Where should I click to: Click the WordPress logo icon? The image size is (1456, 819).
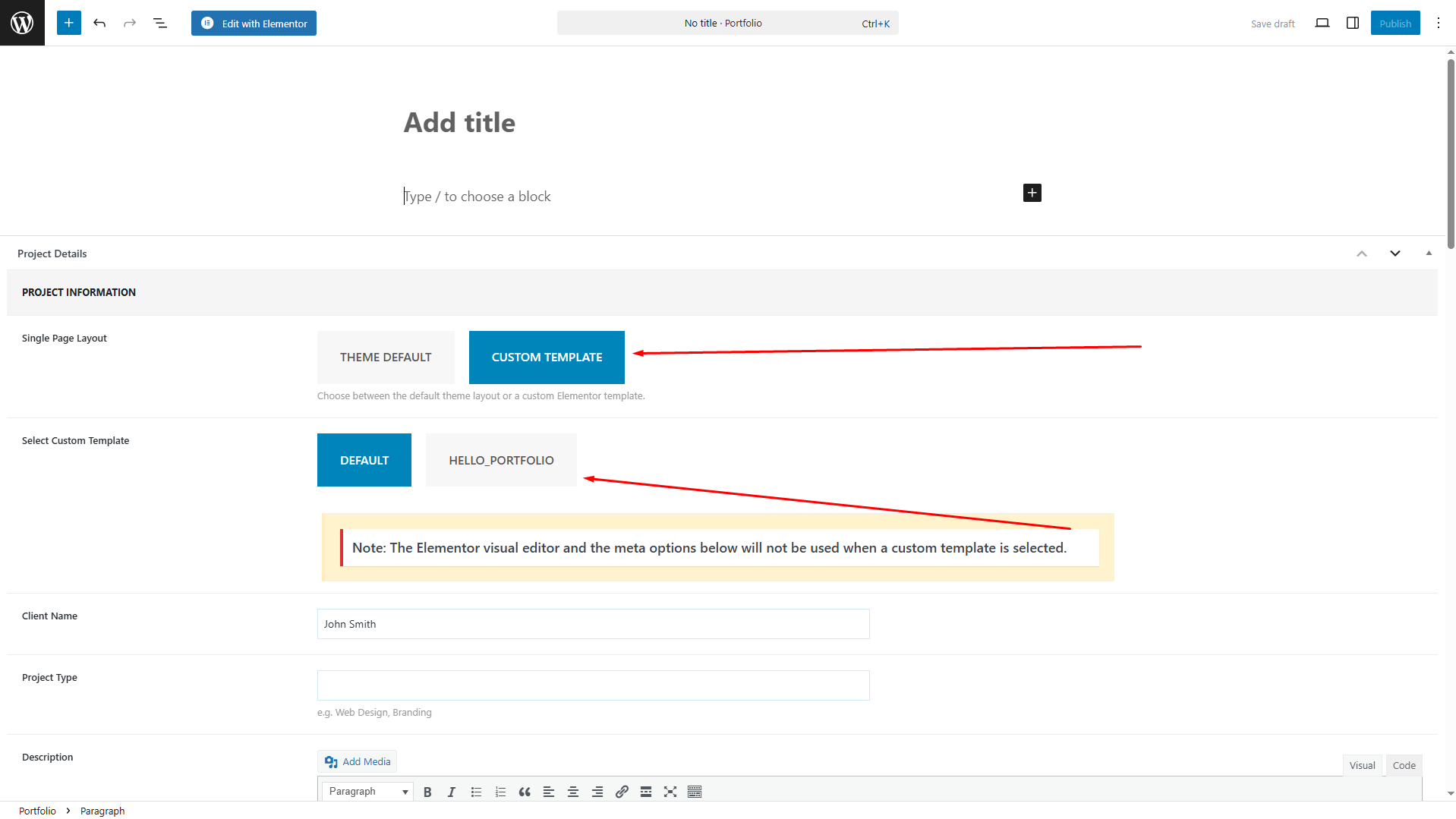click(22, 23)
